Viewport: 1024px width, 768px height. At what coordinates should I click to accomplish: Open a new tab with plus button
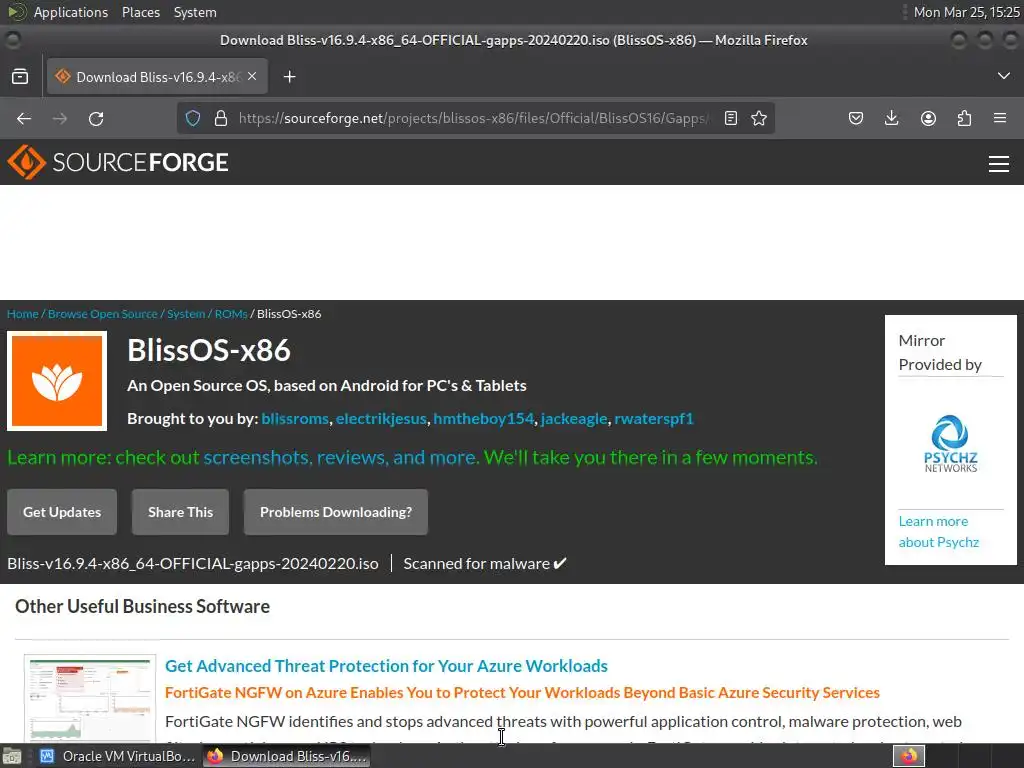(289, 77)
